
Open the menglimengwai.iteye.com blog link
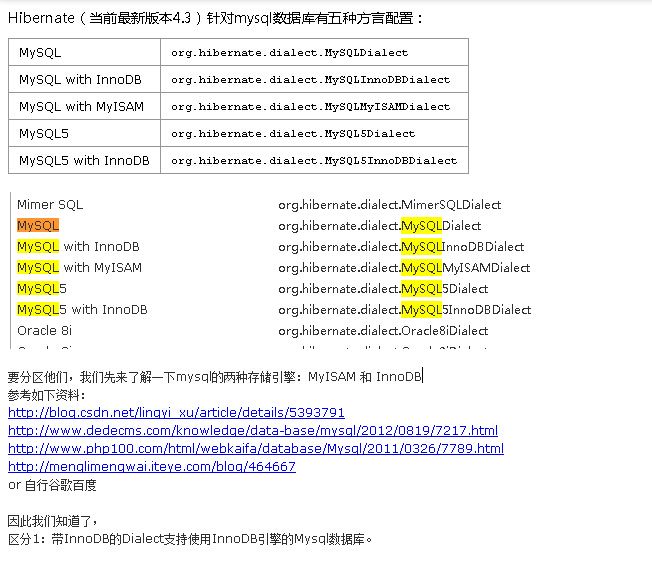tap(152, 467)
